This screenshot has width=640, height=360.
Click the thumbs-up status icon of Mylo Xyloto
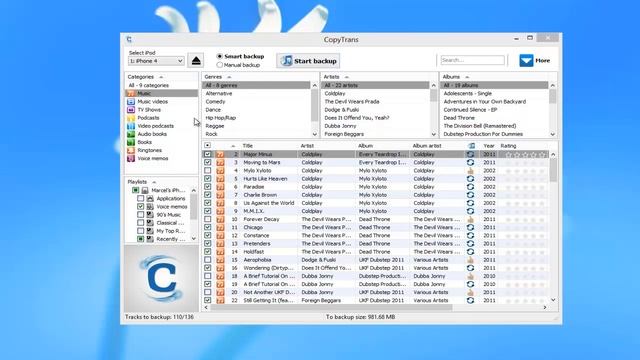point(471,171)
